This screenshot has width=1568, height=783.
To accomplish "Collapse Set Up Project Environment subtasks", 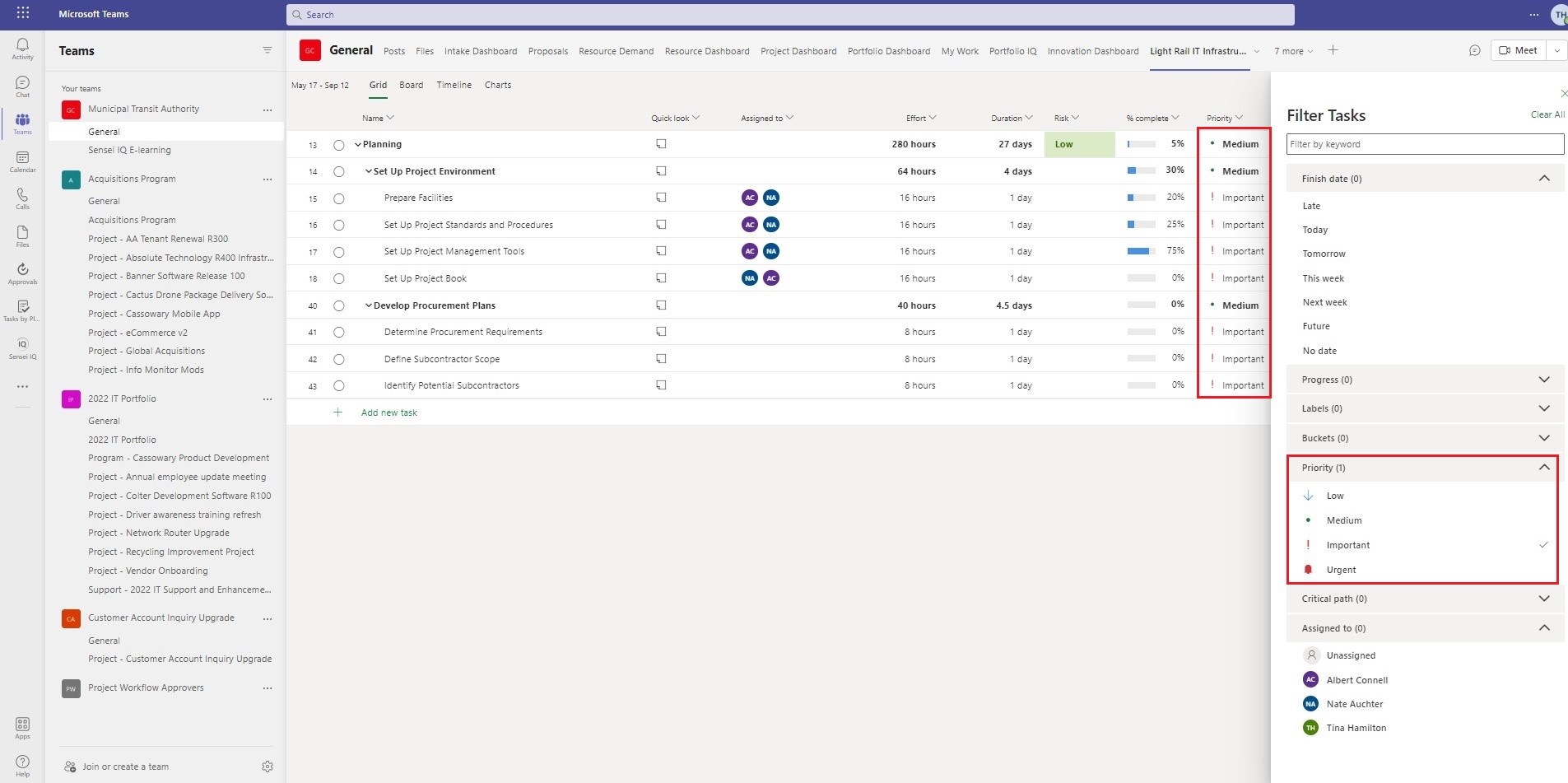I will 369,171.
